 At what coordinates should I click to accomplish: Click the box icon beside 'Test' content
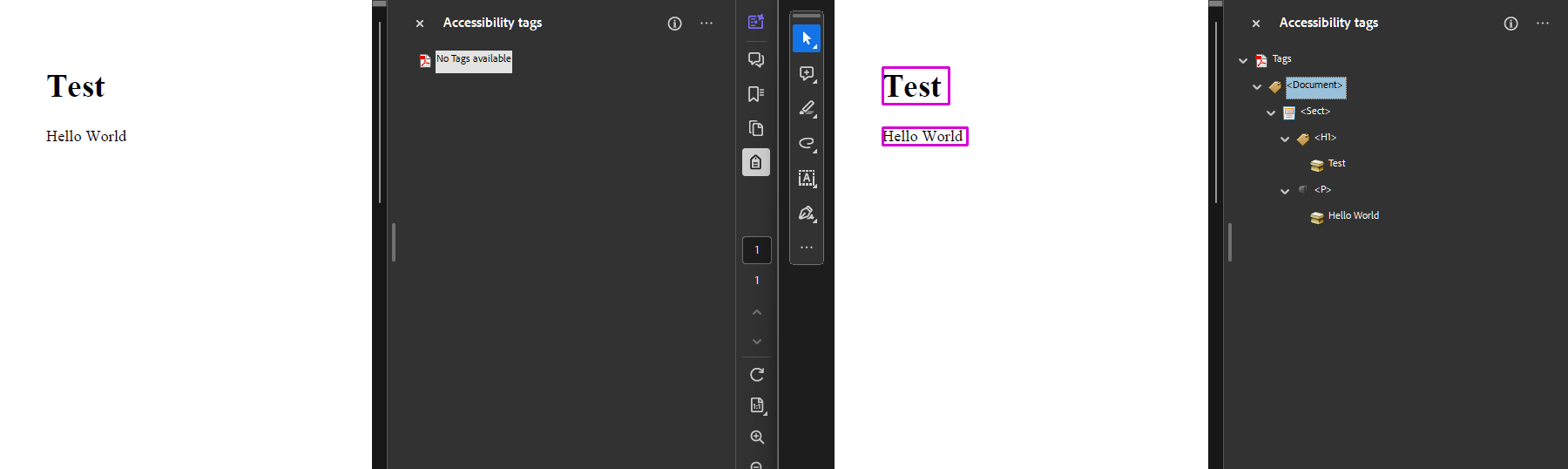click(1317, 166)
